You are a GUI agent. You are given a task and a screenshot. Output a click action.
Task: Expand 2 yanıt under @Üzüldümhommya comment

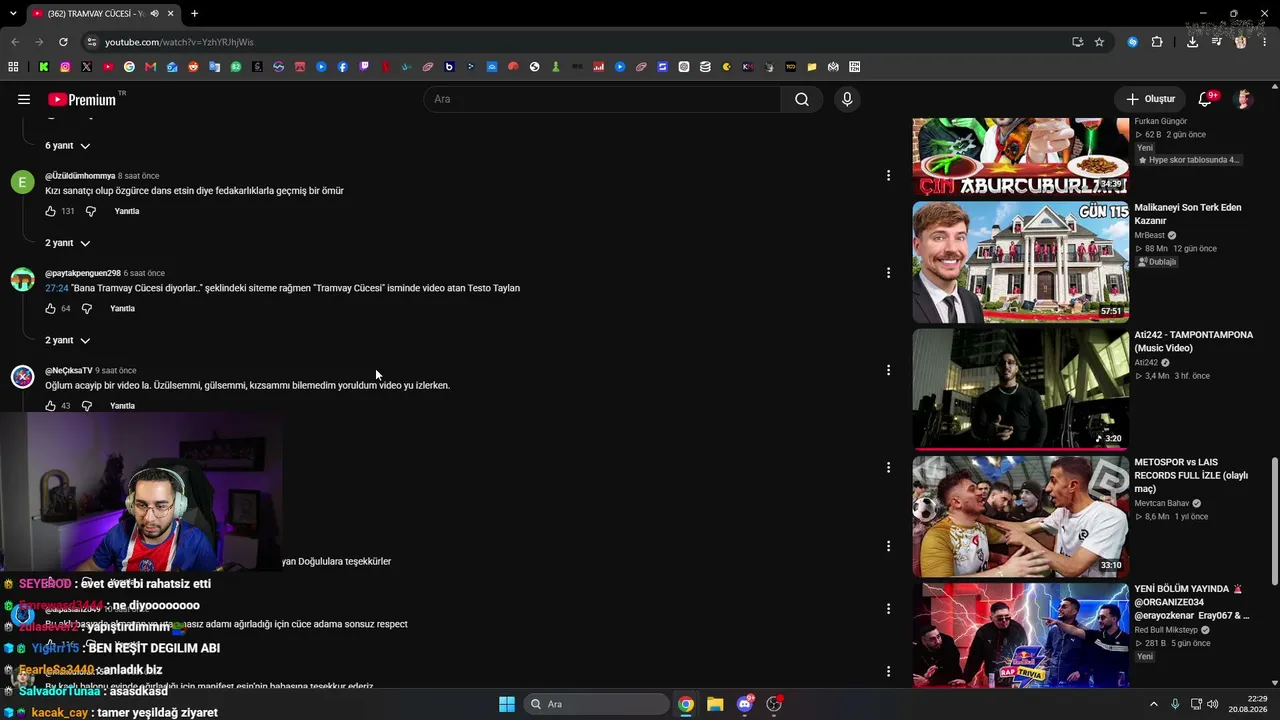pos(67,243)
